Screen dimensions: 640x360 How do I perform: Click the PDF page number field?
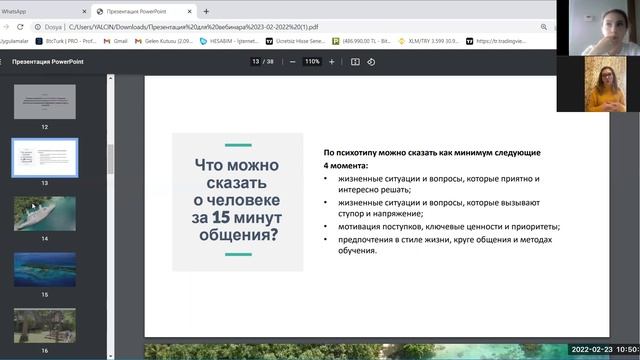tap(256, 62)
